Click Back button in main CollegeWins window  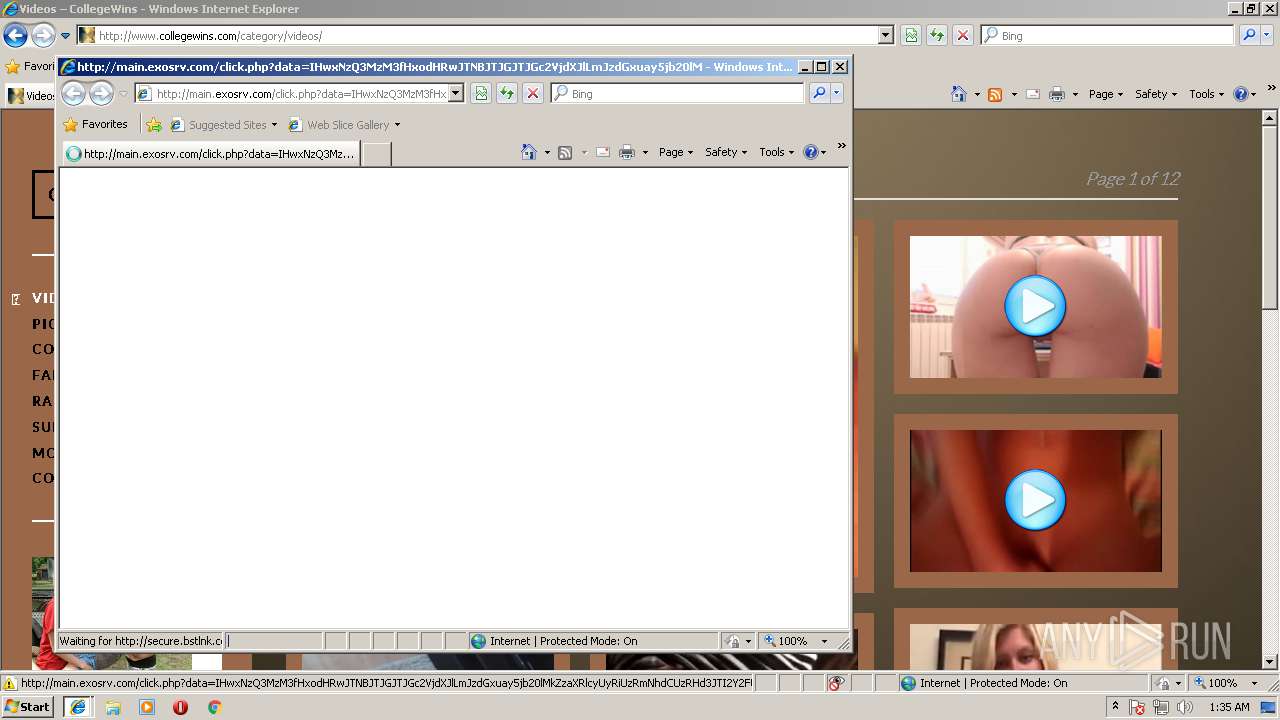15,36
